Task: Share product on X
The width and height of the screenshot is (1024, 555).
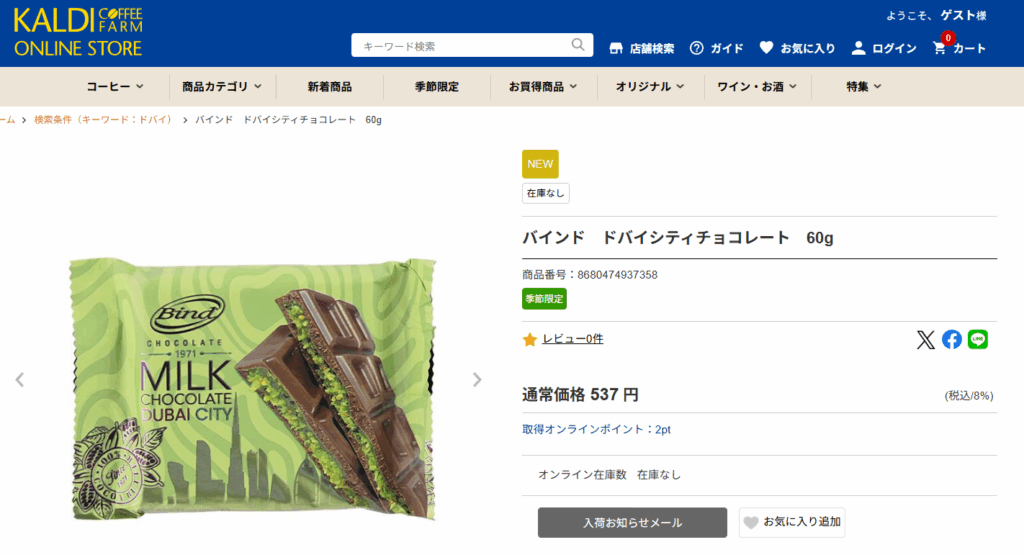Action: tap(925, 340)
